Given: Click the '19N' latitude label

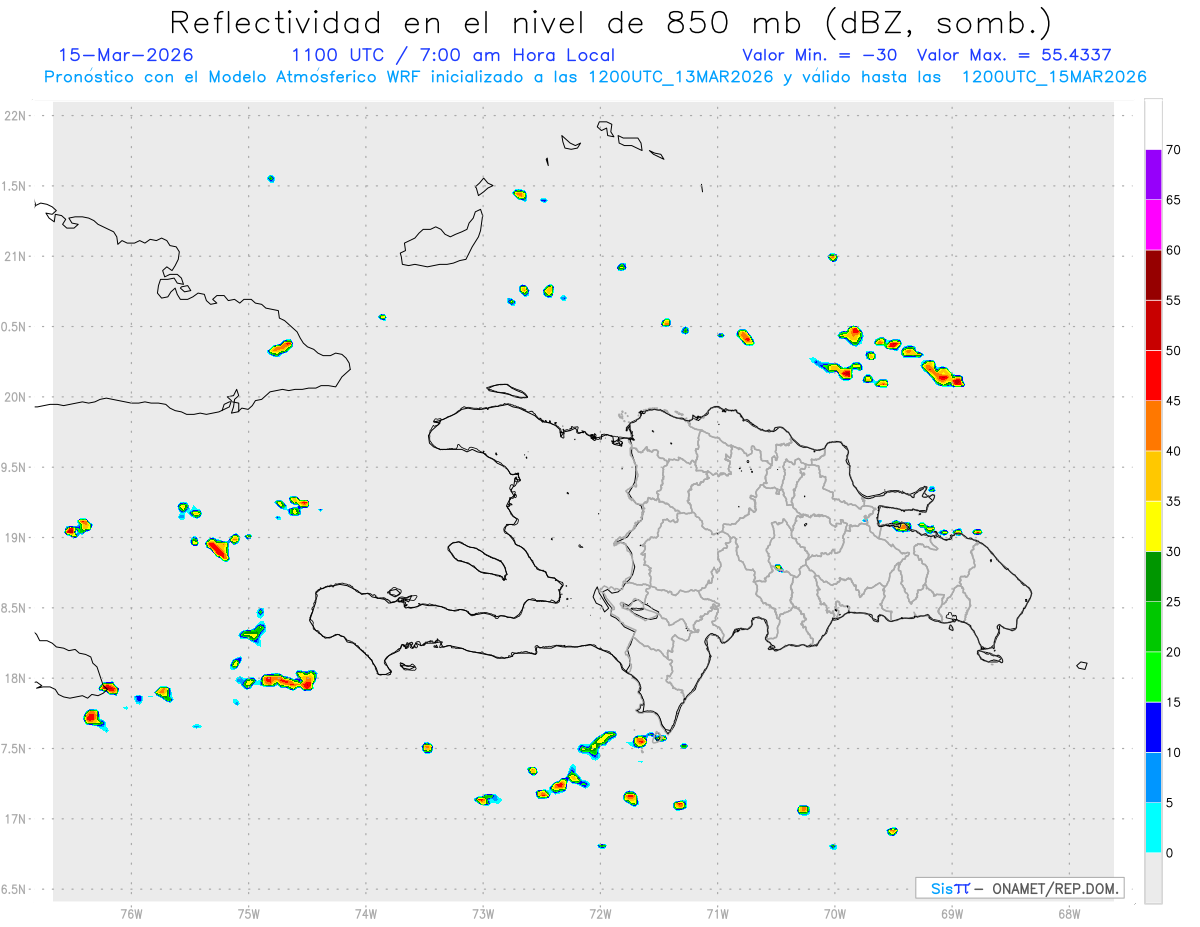Looking at the screenshot, I should tap(17, 538).
